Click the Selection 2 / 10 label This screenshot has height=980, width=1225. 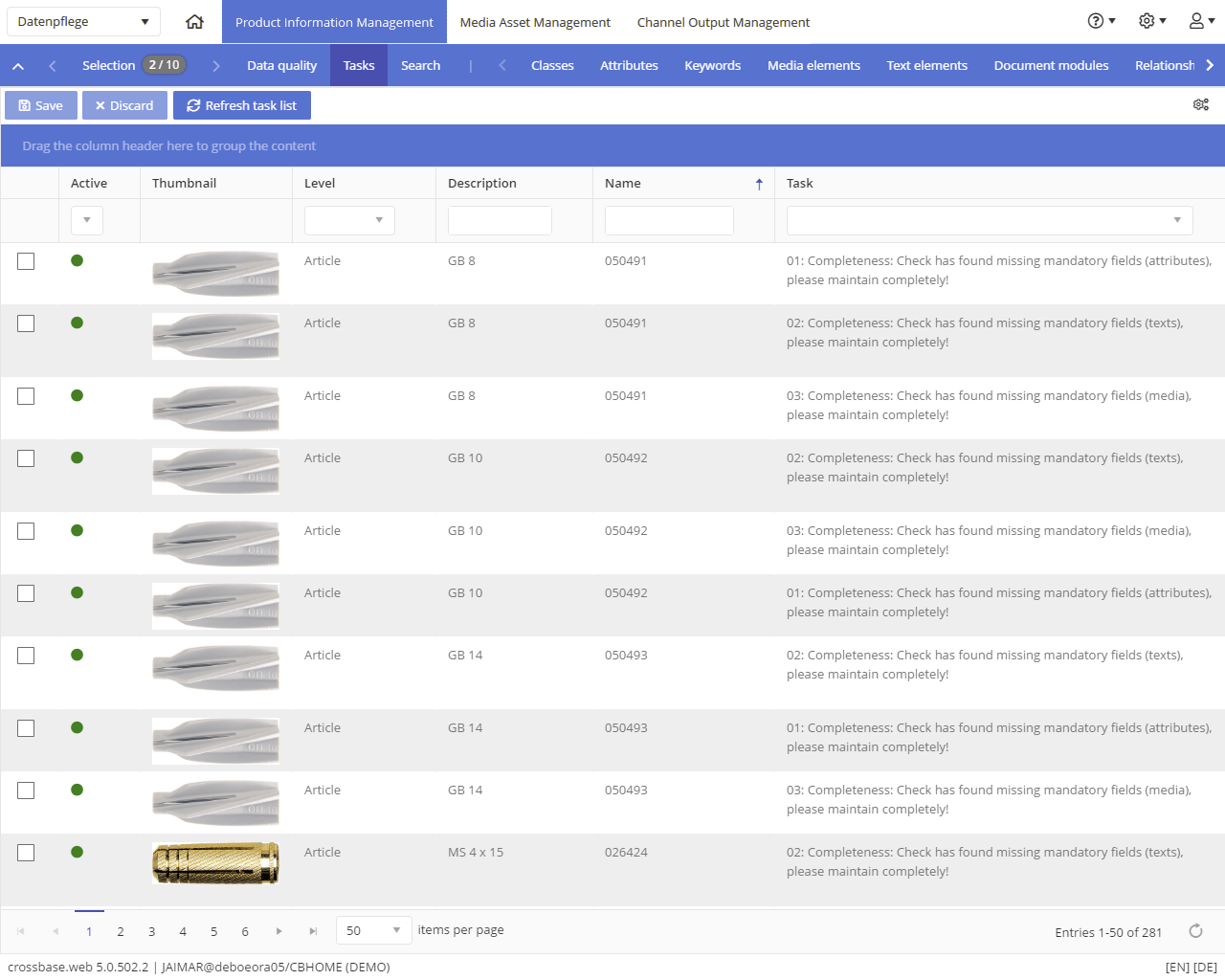134,65
